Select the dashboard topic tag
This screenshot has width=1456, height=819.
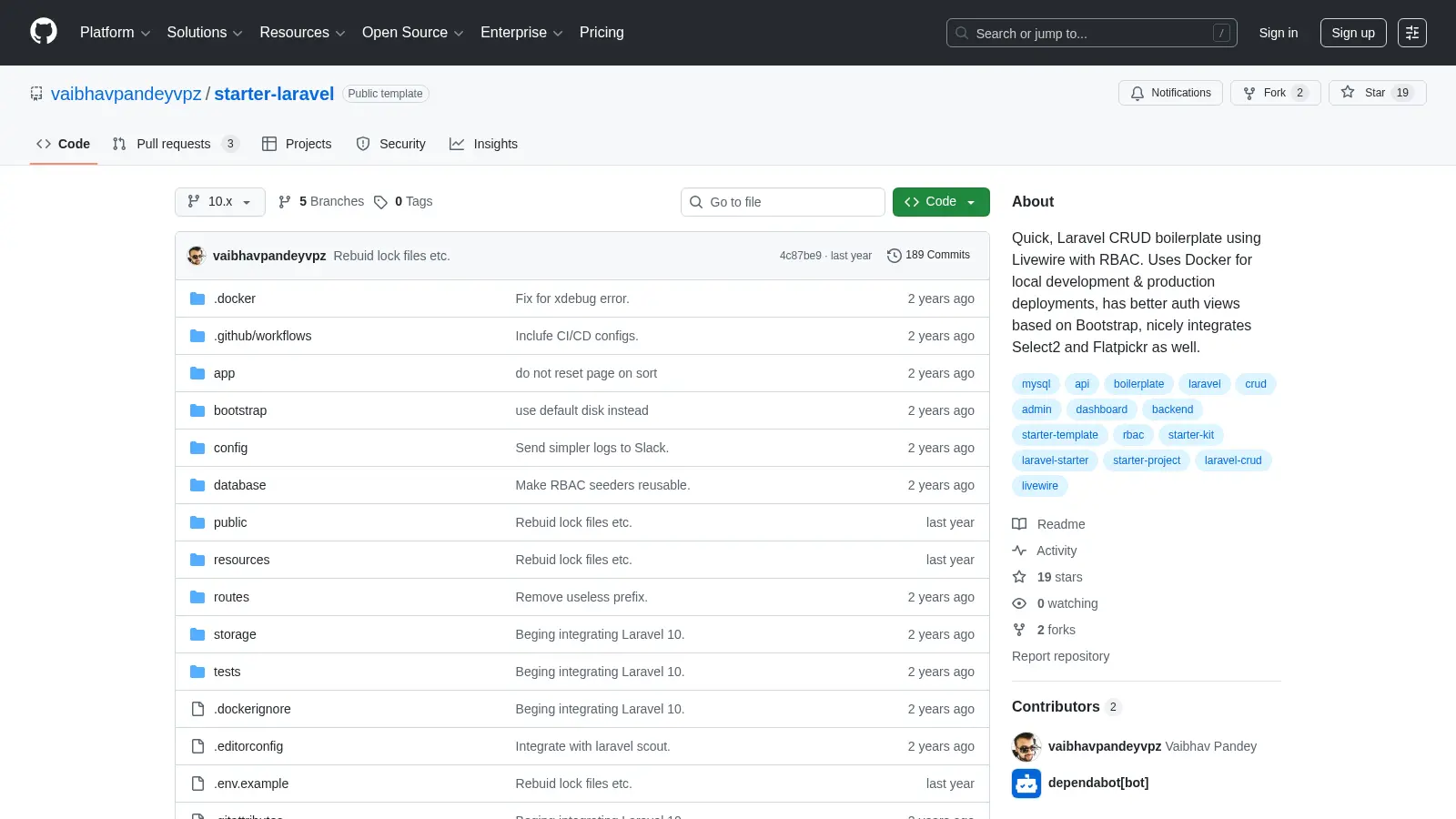point(1101,409)
